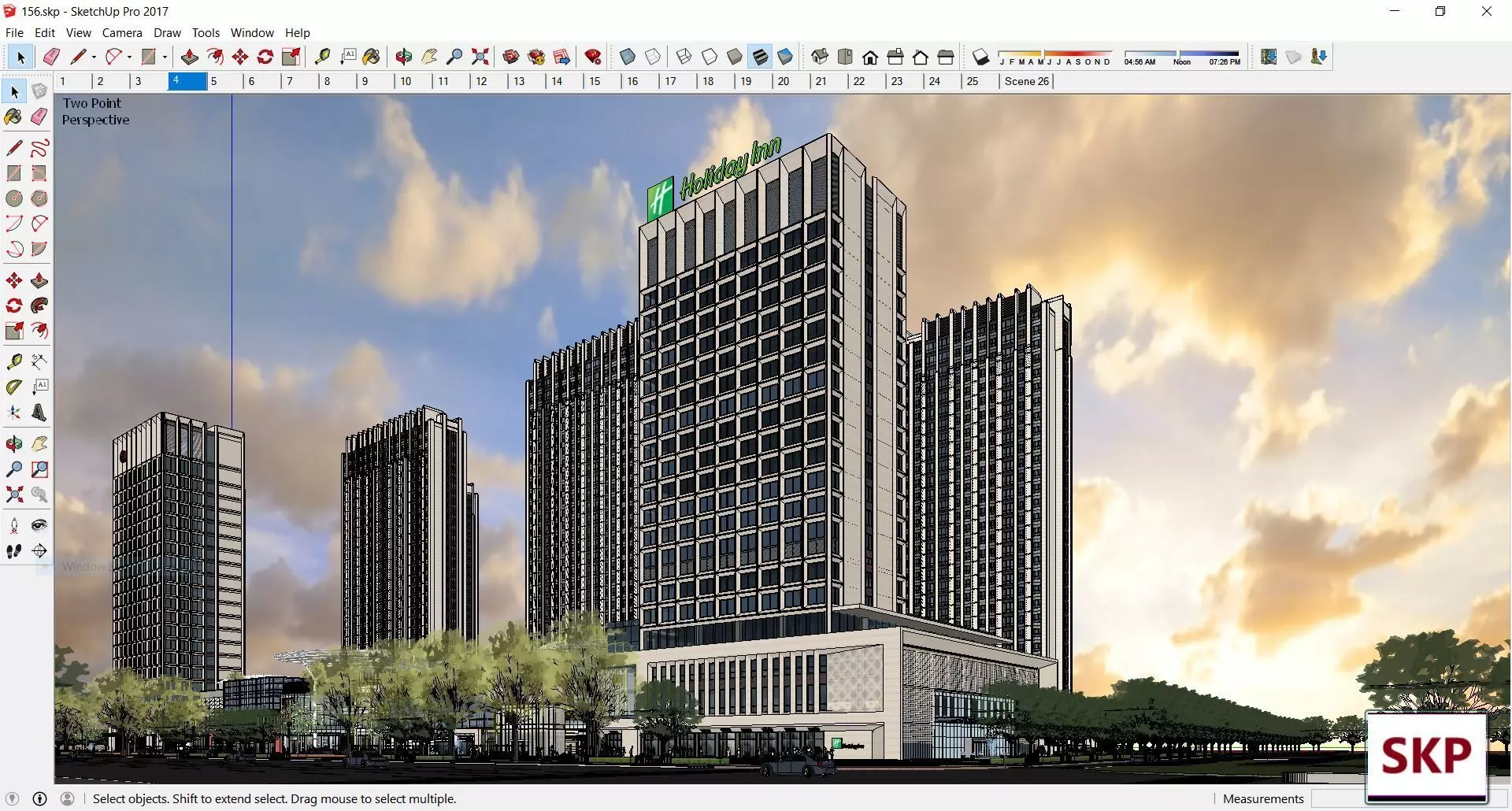Image resolution: width=1512 pixels, height=811 pixels.
Task: Open the View menu
Action: click(x=79, y=32)
